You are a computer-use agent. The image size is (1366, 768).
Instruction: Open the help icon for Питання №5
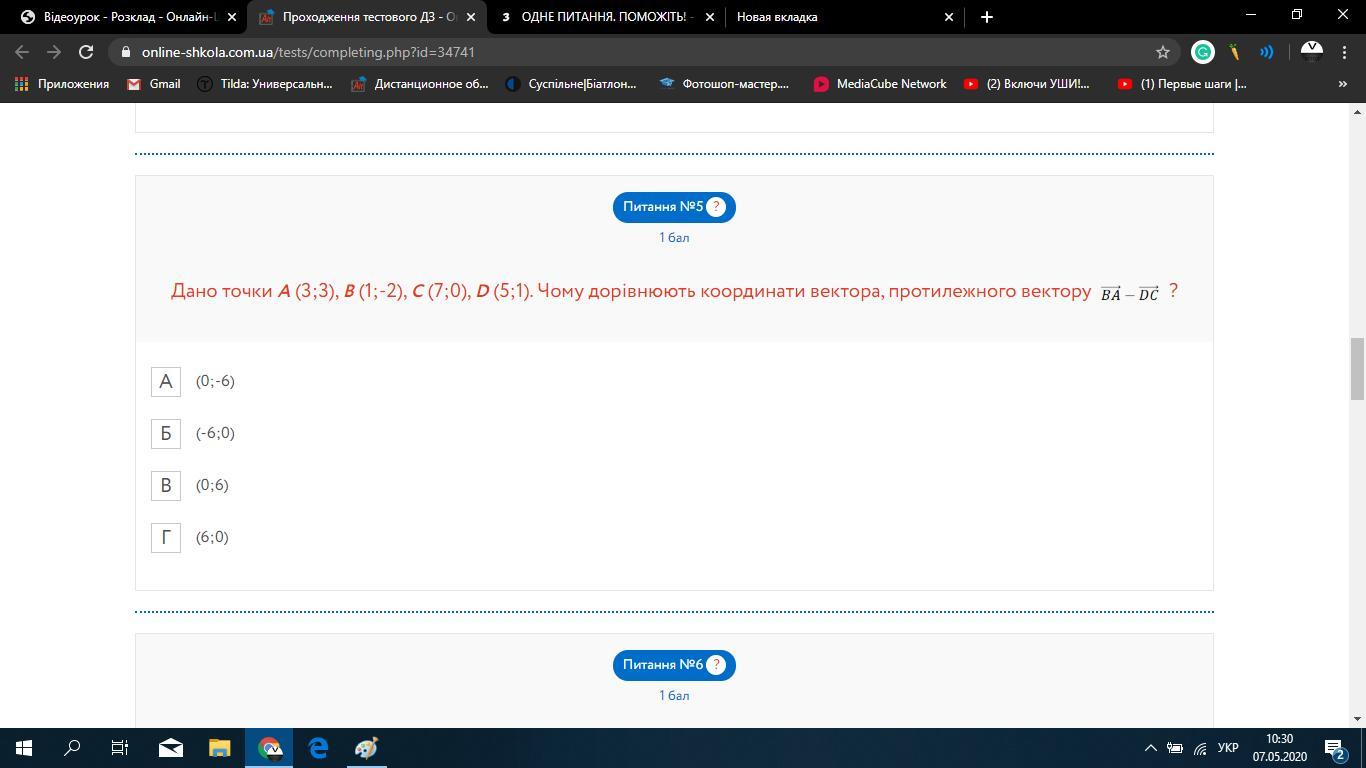[716, 207]
